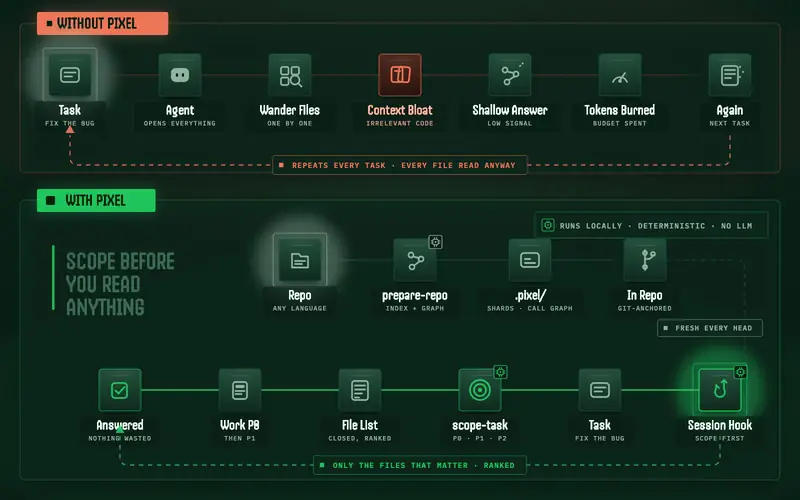
Task: Click the File List document icon
Action: 360,390
